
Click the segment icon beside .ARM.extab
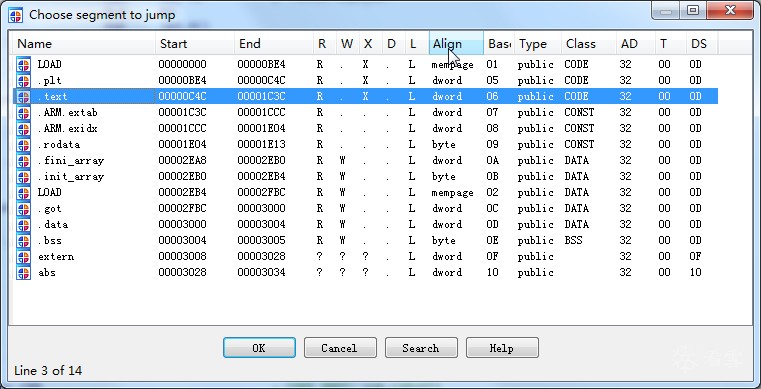coord(23,113)
